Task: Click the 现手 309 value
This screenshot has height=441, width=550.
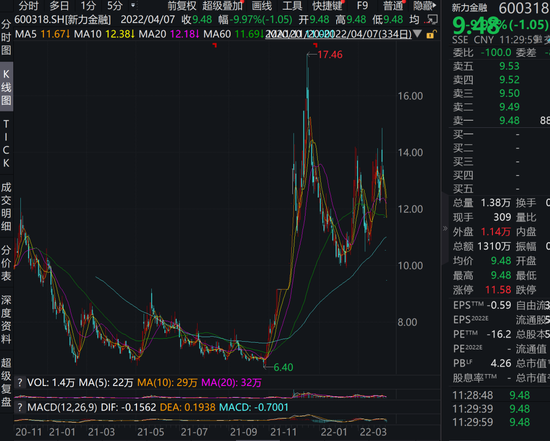Action: tap(502, 218)
